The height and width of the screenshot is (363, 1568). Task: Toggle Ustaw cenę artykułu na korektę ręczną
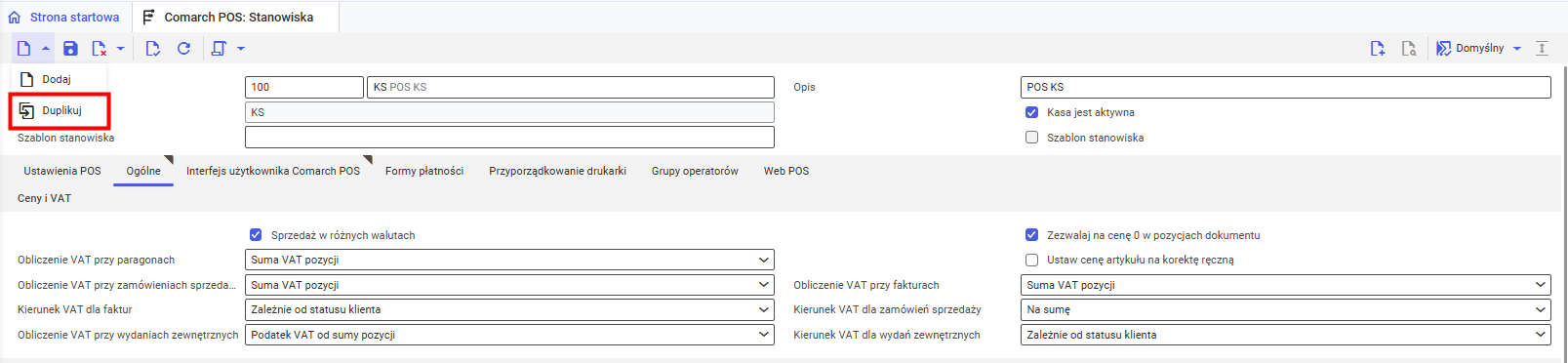[1031, 260]
